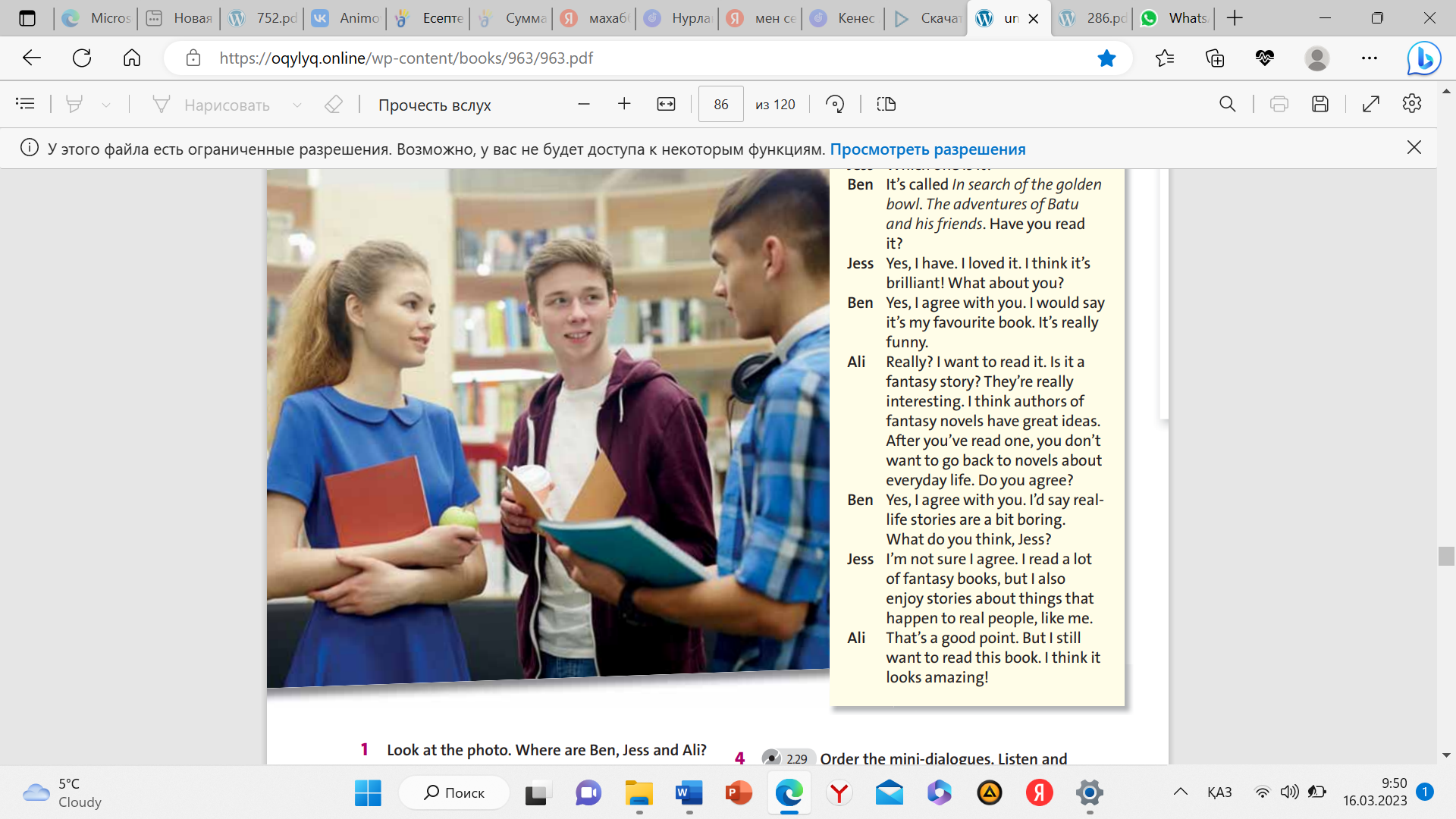Enter full screen PDF view
Screen dimensions: 1456x819
point(1370,104)
